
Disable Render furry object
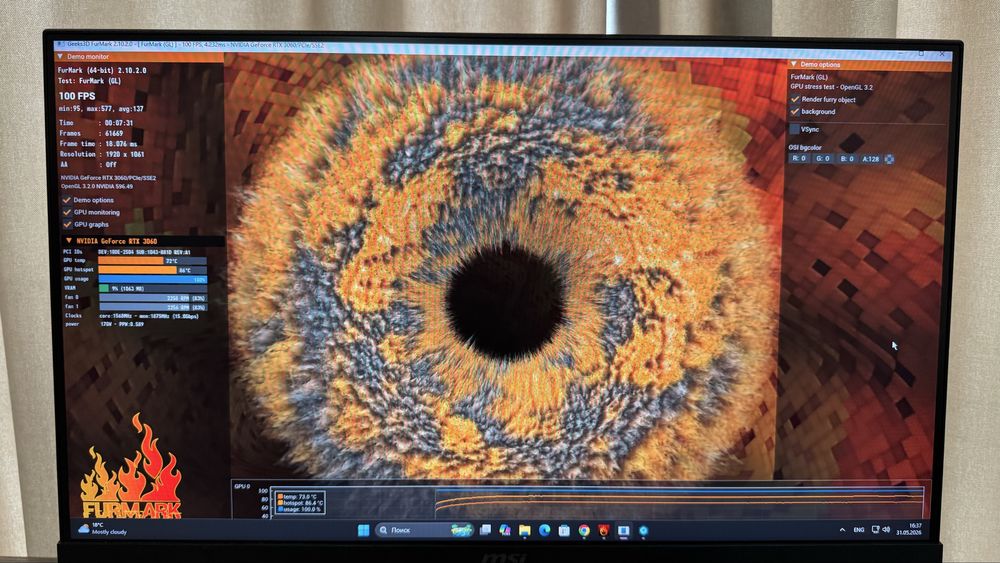coord(795,99)
